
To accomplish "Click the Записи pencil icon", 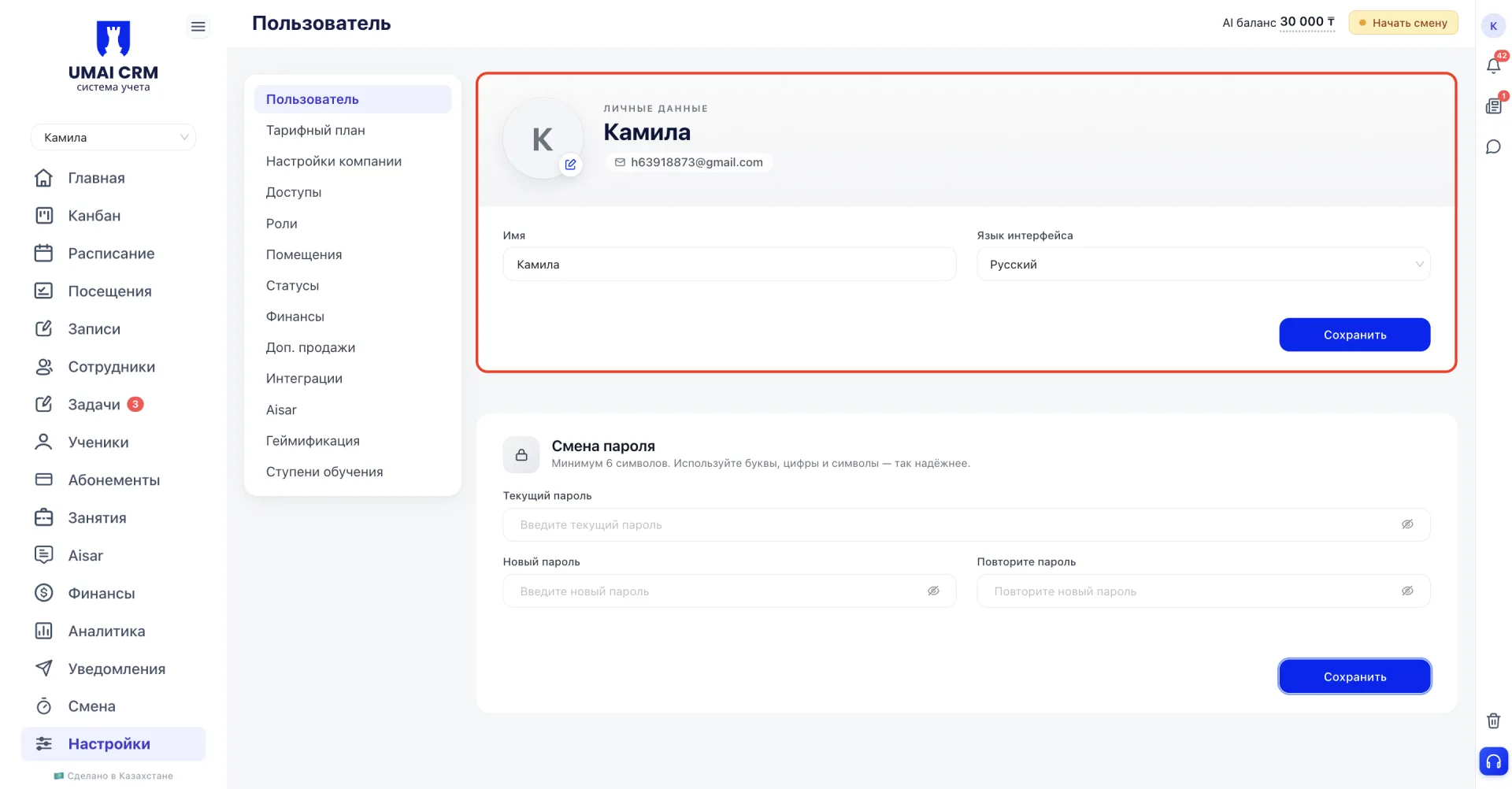I will tap(44, 328).
